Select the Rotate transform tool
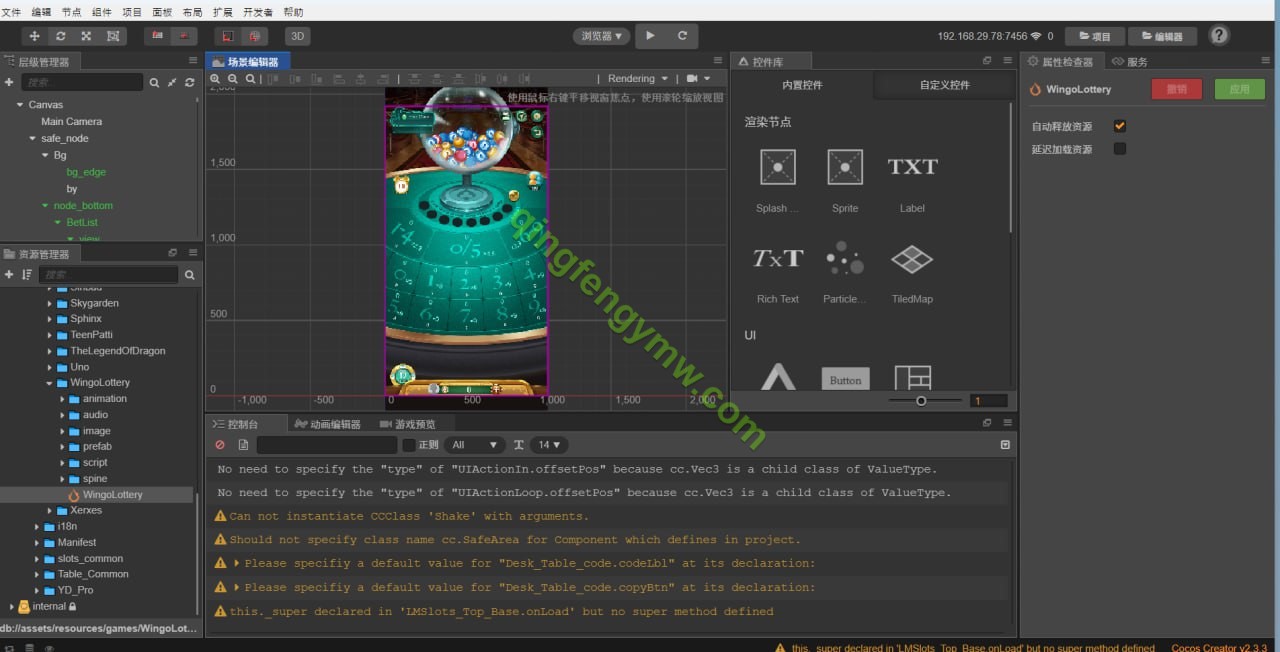Image resolution: width=1280 pixels, height=652 pixels. pos(61,36)
